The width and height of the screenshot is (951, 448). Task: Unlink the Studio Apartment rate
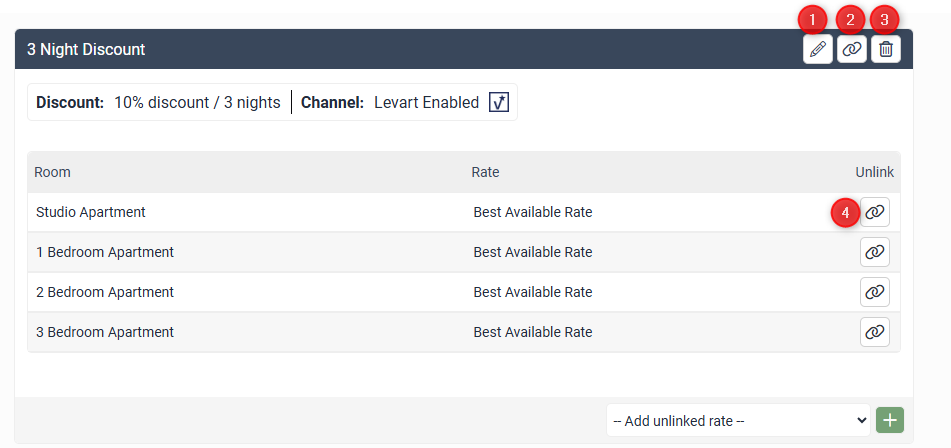[874, 212]
